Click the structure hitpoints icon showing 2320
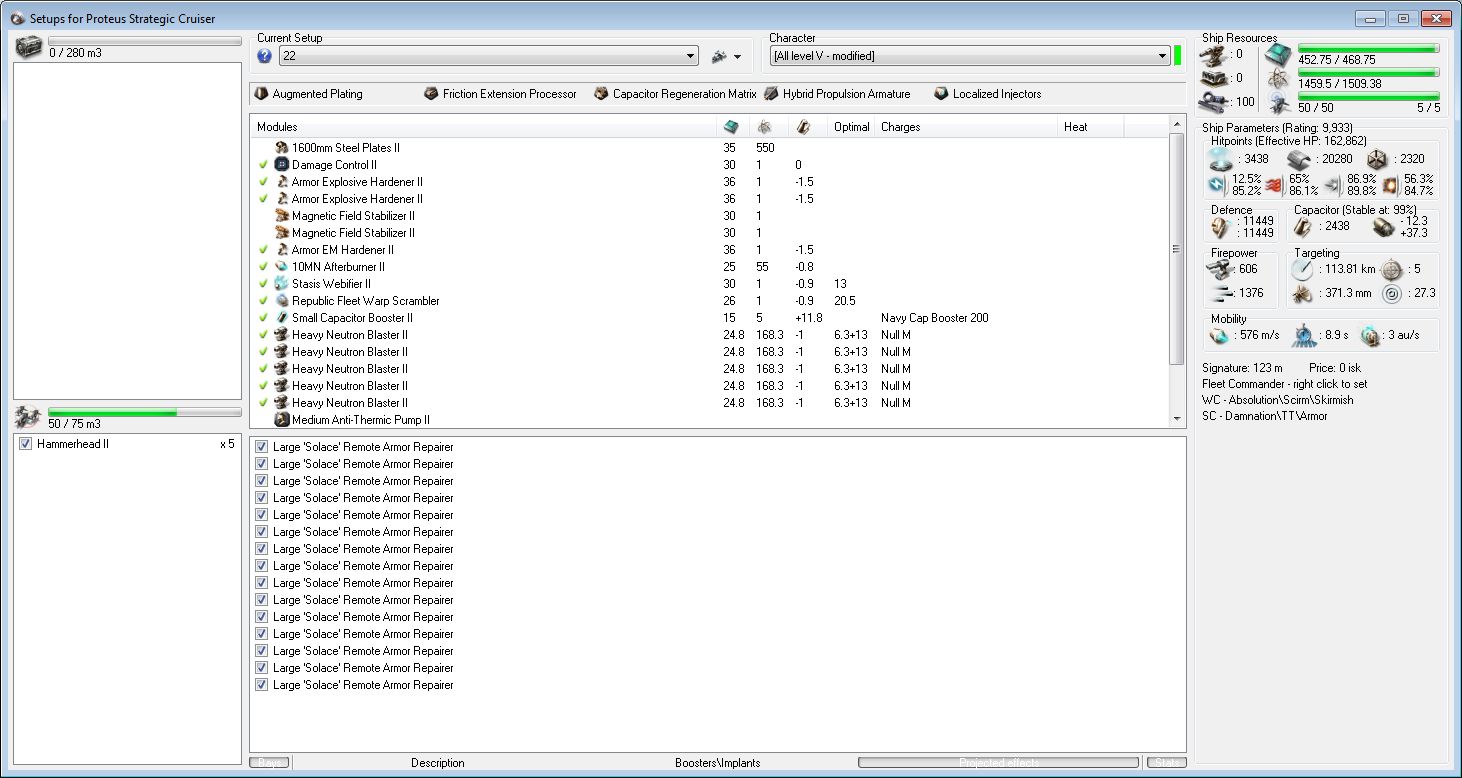Viewport: 1462px width, 778px height. 1377,159
